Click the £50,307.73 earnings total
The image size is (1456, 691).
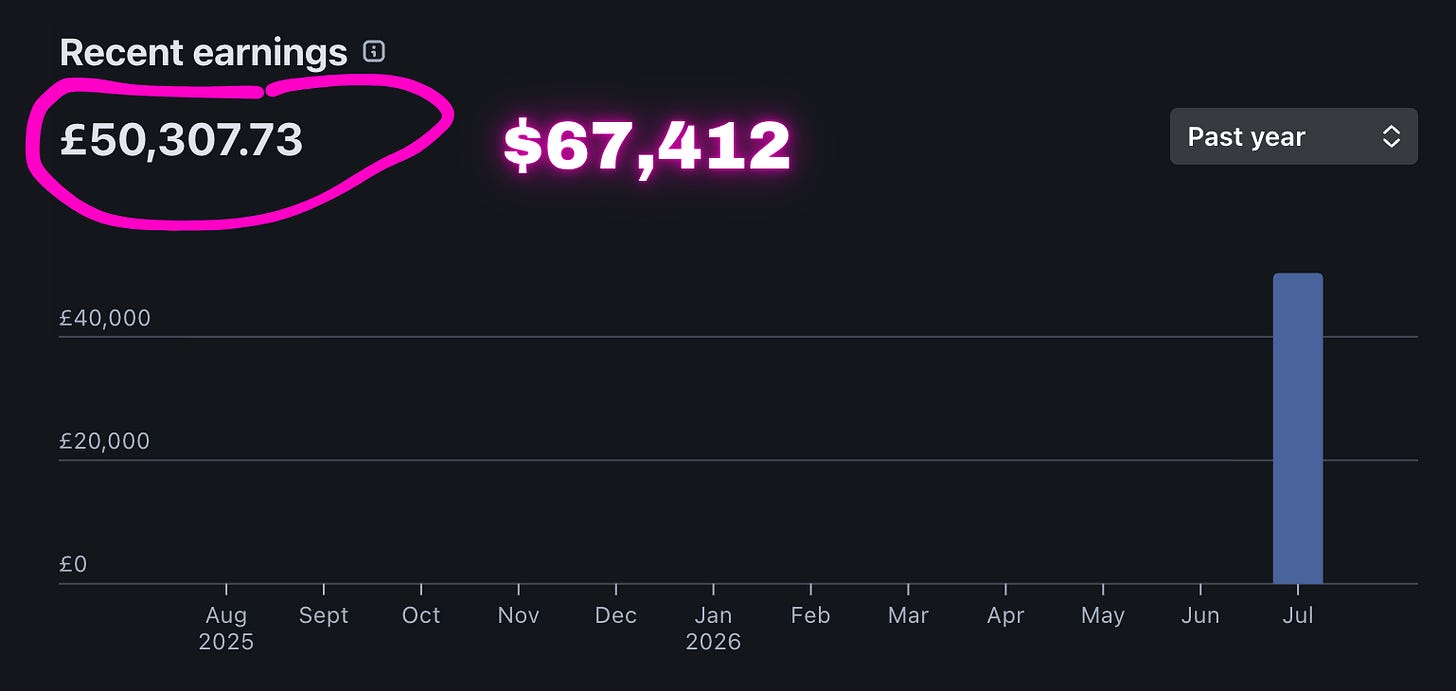pos(181,141)
